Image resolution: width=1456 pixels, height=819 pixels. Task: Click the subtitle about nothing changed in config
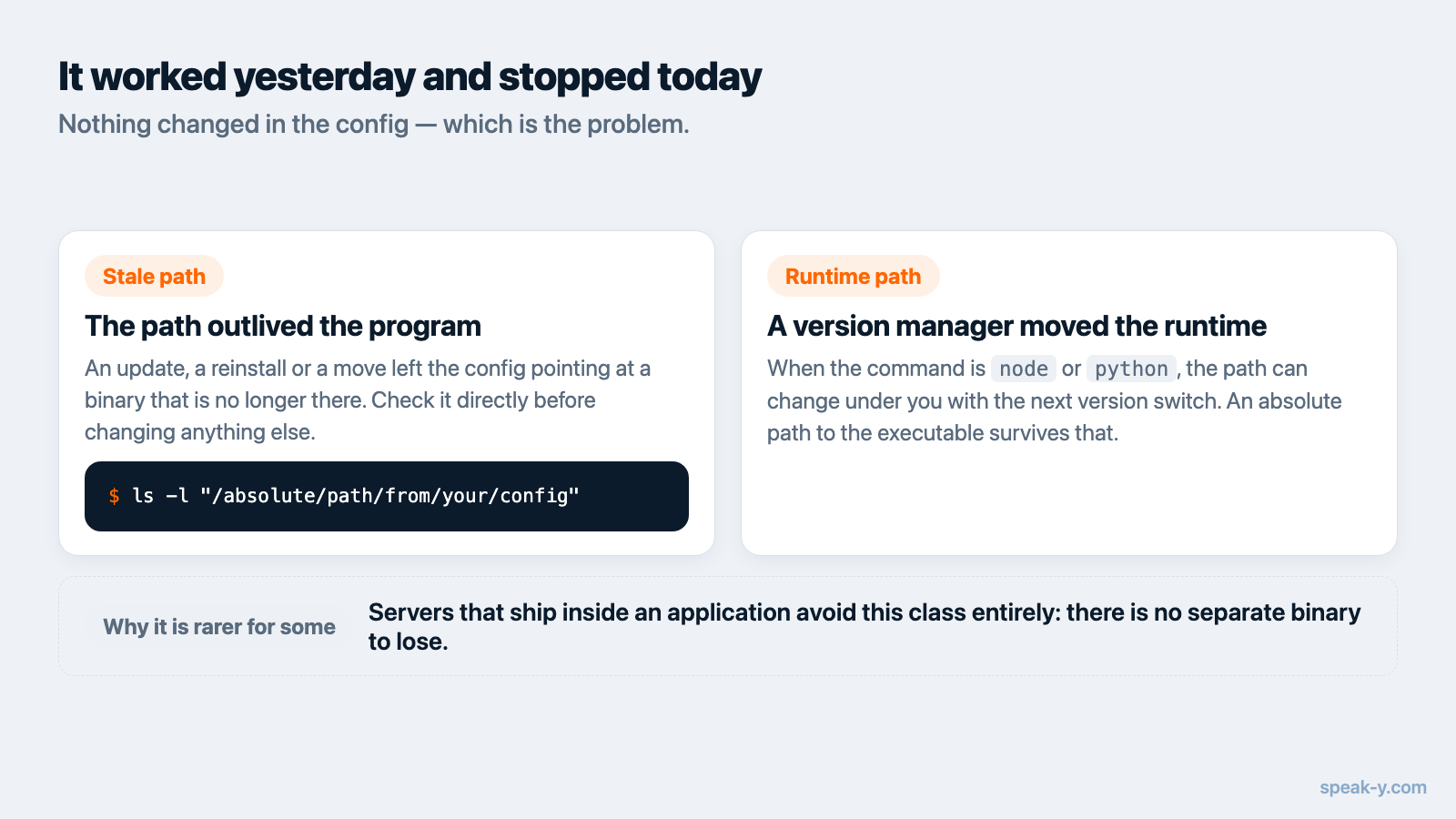[374, 124]
